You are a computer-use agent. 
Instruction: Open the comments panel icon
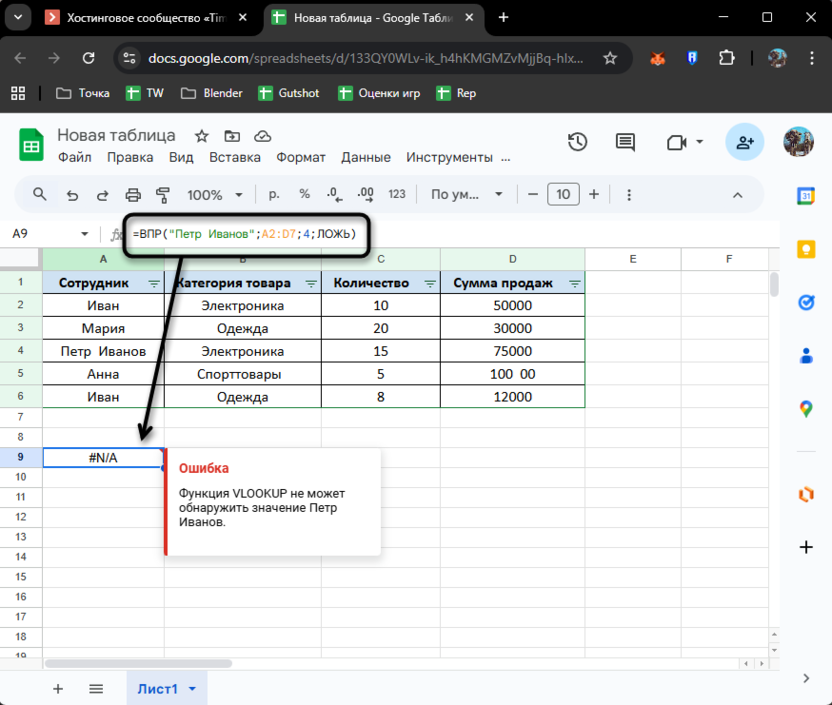[x=625, y=142]
